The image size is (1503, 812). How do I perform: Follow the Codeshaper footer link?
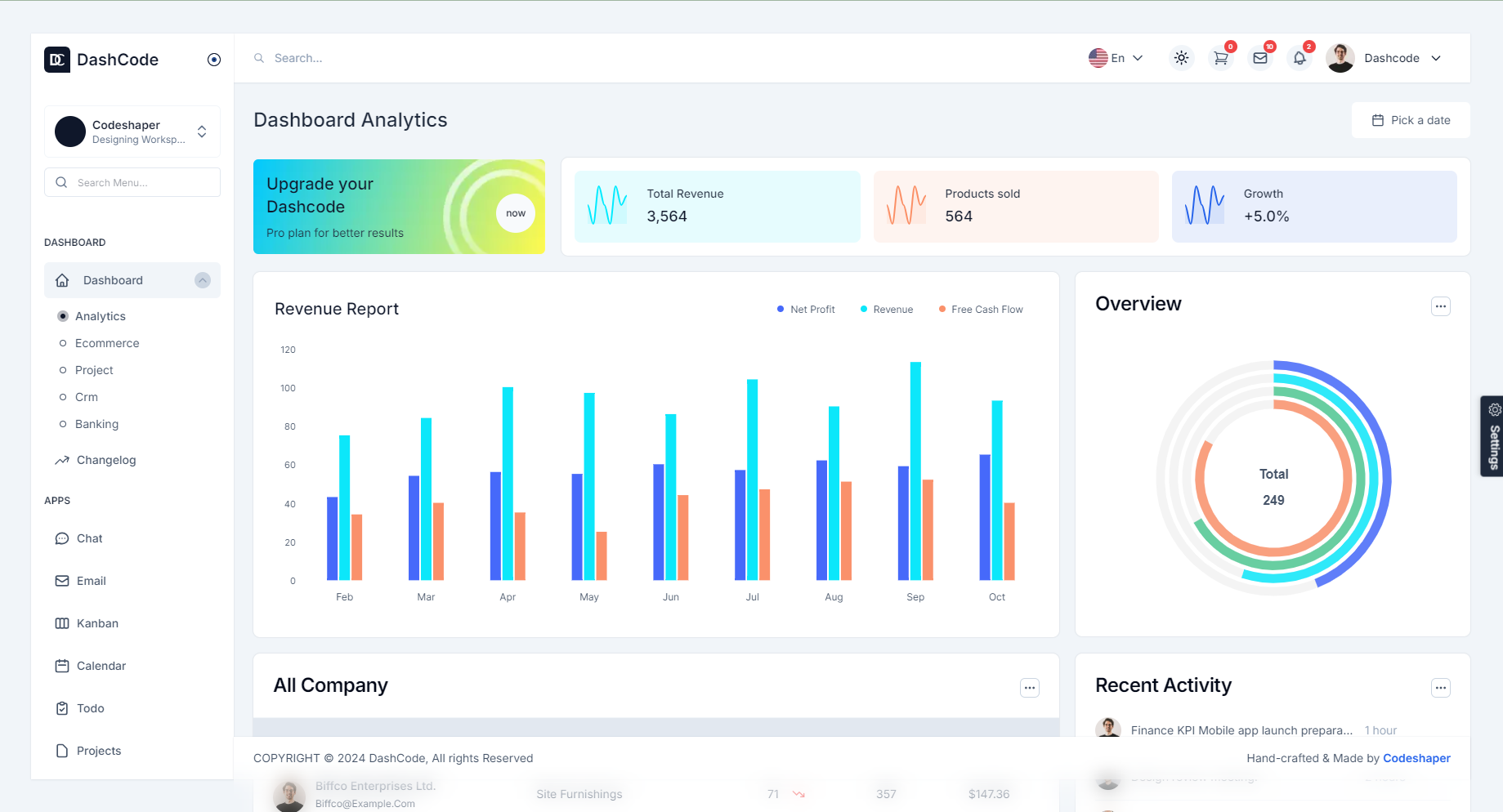[x=1416, y=758]
